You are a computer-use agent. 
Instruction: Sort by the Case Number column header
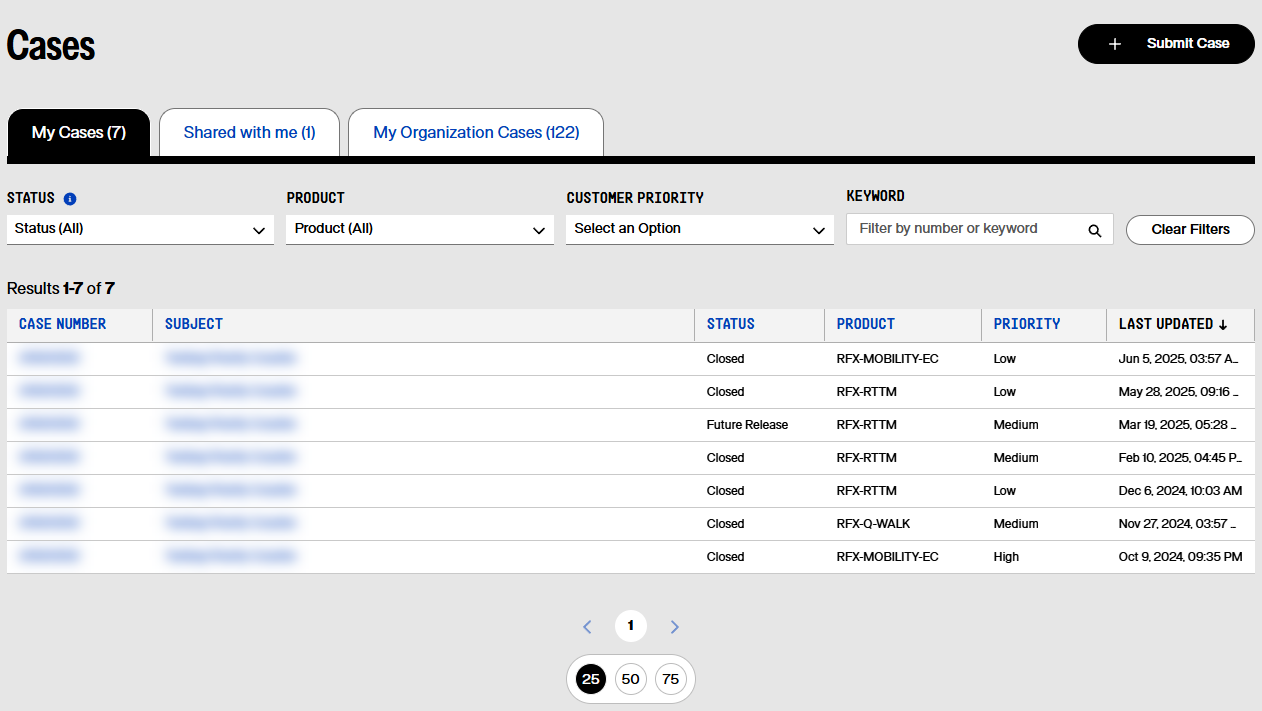63,324
